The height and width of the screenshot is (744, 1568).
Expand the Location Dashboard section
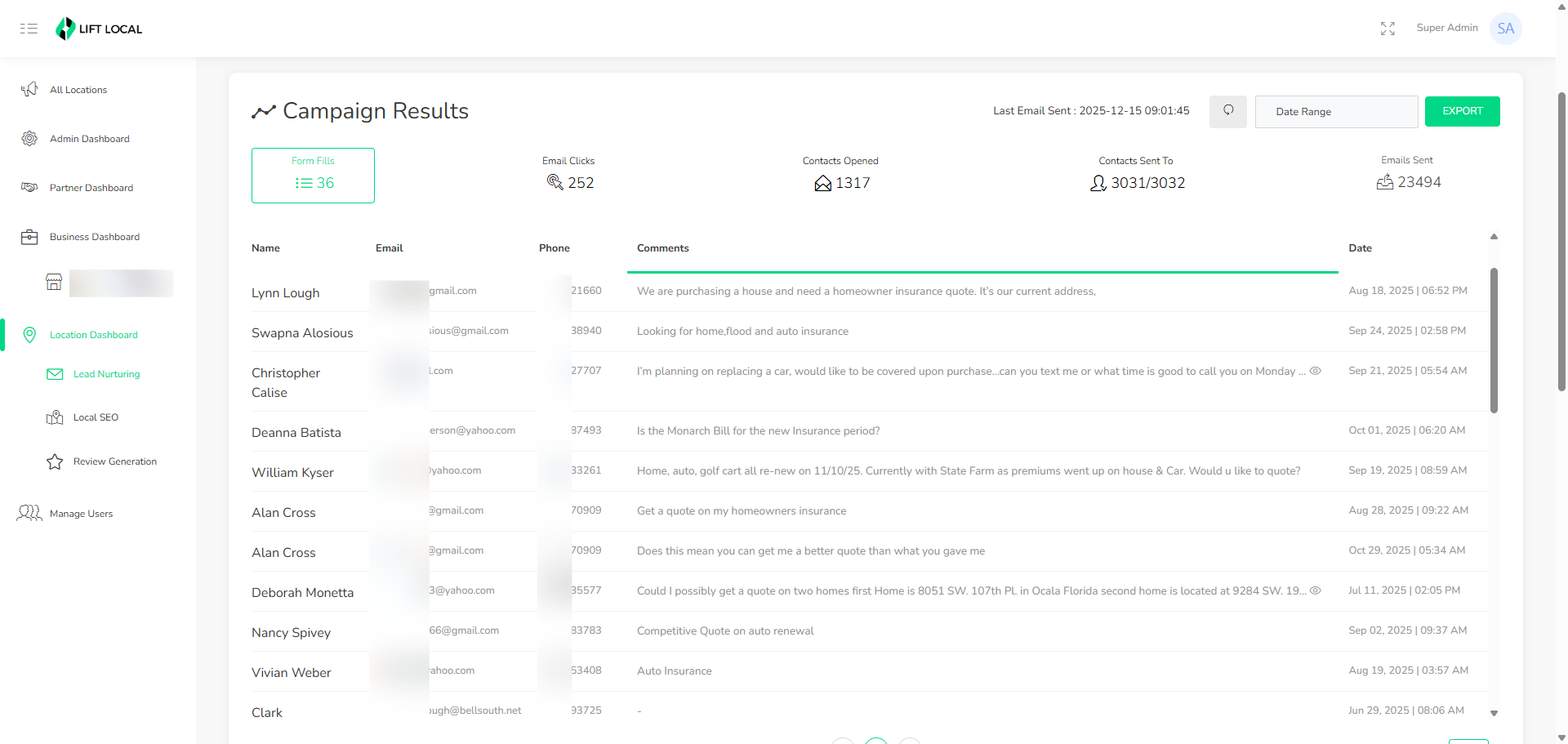tap(93, 335)
